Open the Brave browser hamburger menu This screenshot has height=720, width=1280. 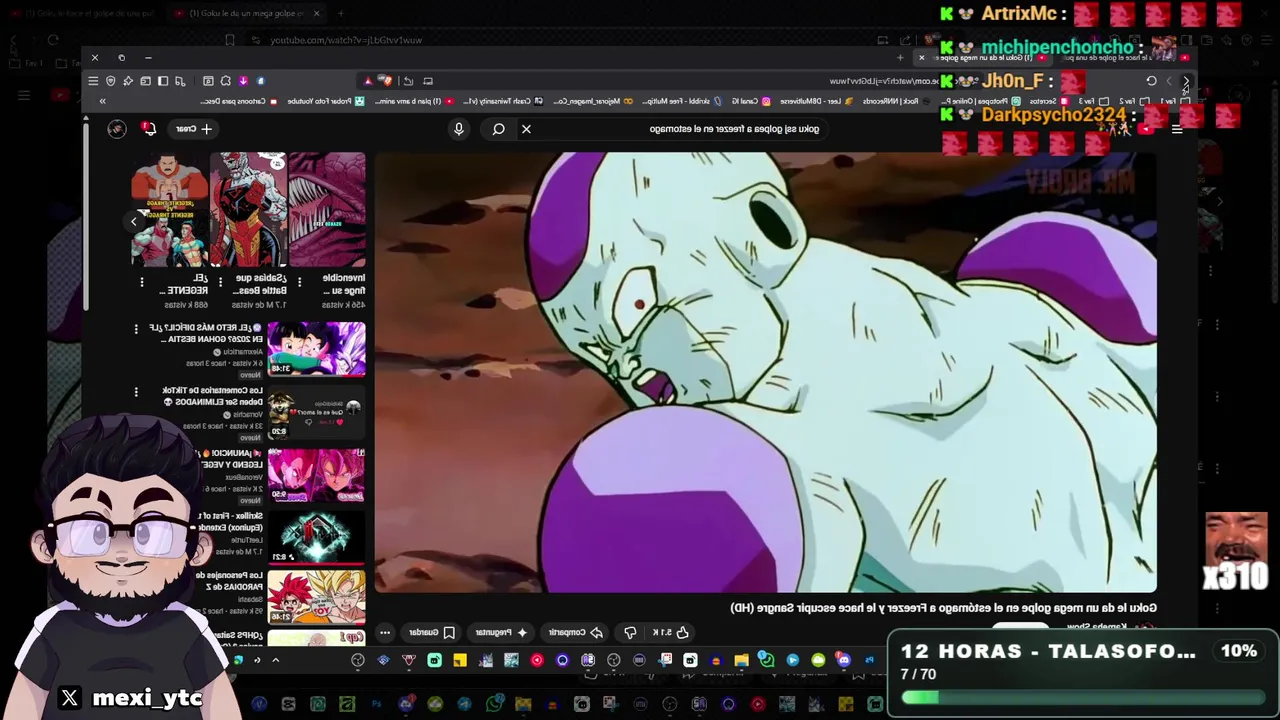pos(93,81)
